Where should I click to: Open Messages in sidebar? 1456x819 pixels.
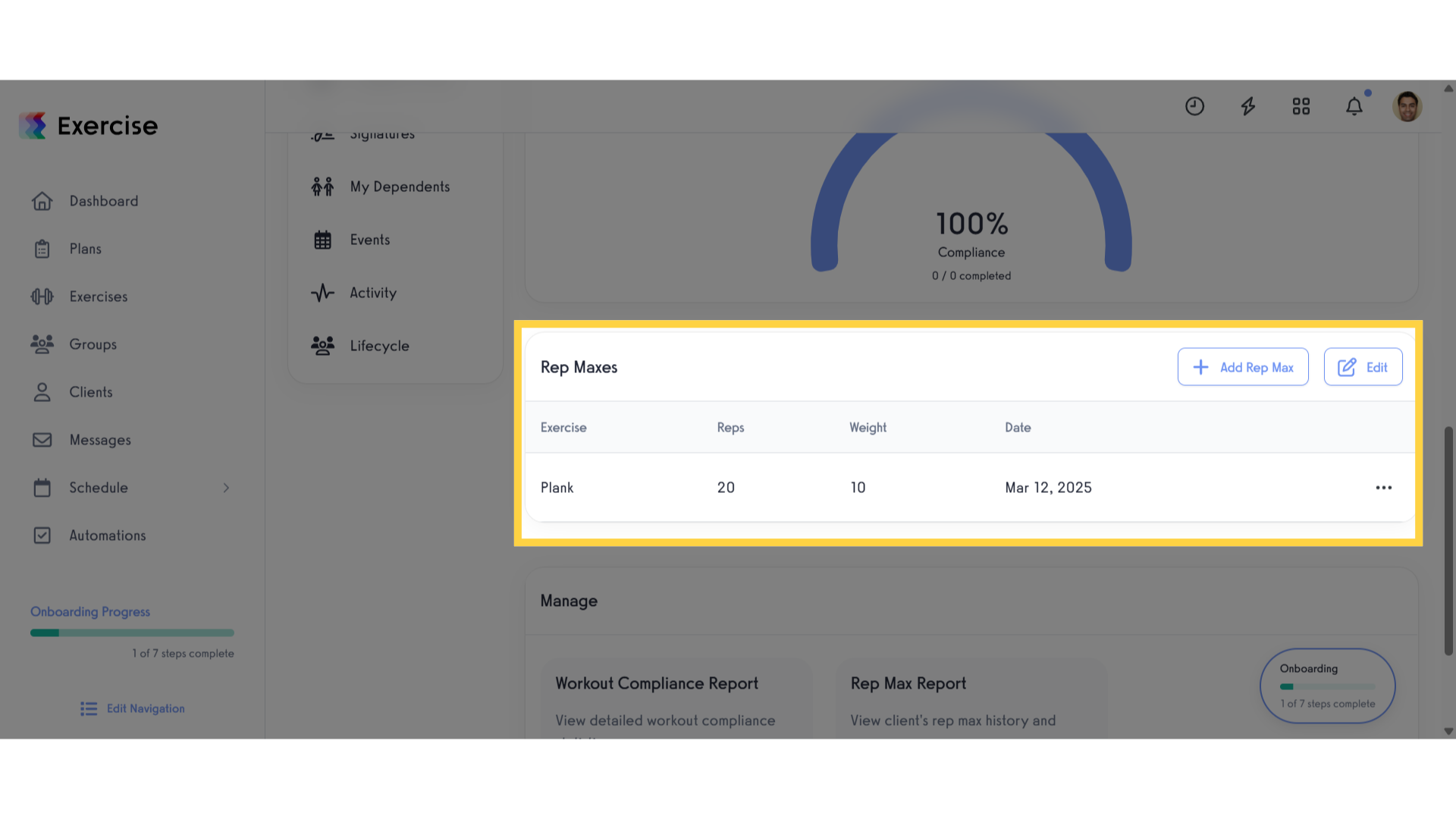click(100, 440)
